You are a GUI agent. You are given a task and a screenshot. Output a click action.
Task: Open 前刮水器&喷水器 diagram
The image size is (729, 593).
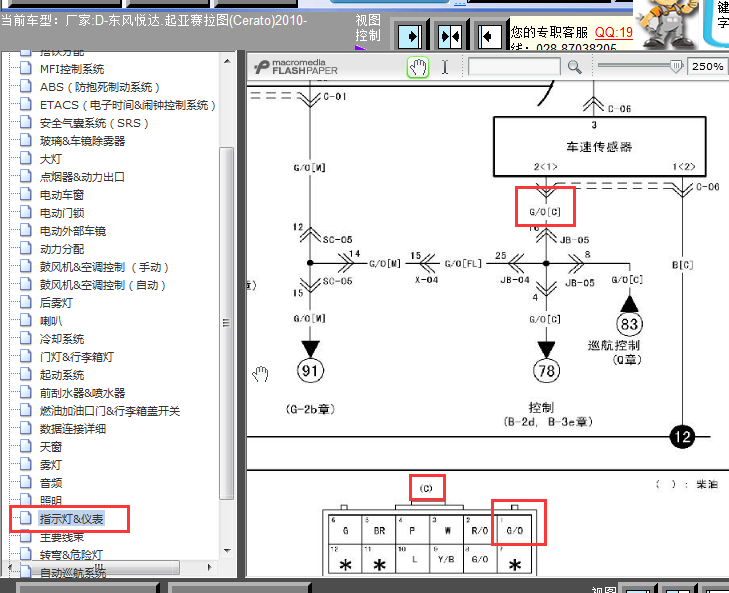pos(82,393)
